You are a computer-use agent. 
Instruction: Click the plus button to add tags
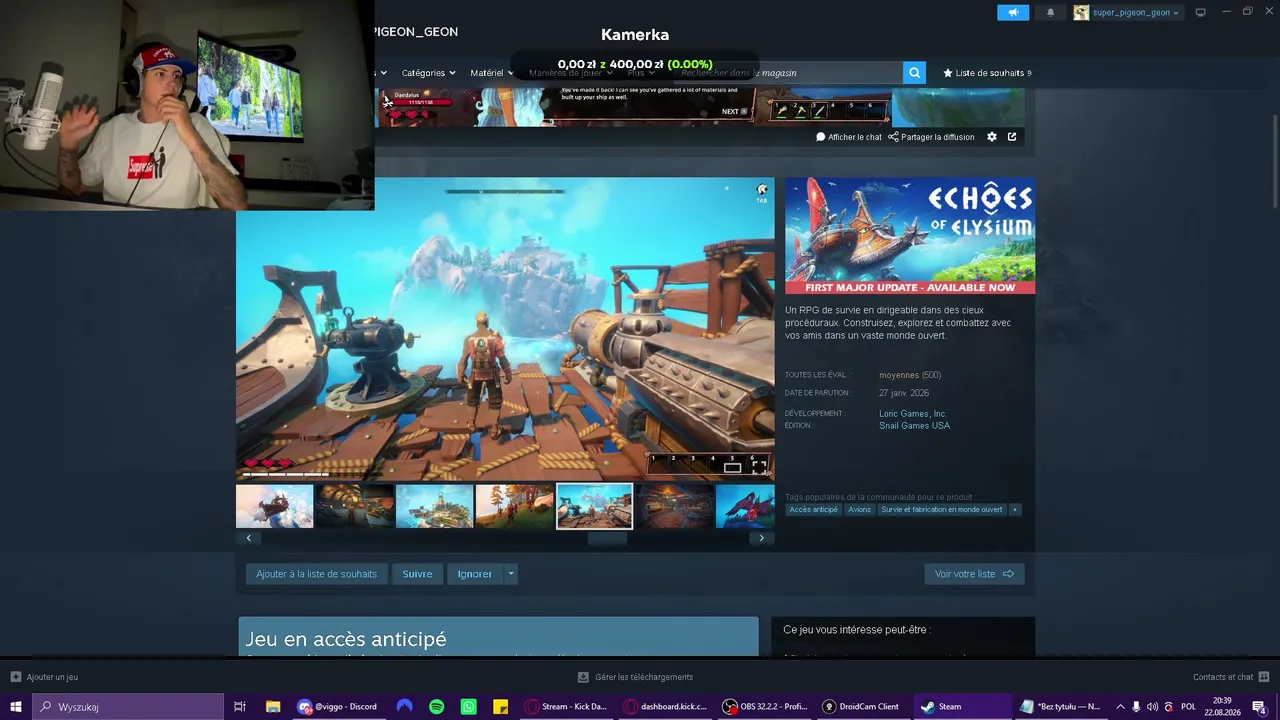point(1015,510)
